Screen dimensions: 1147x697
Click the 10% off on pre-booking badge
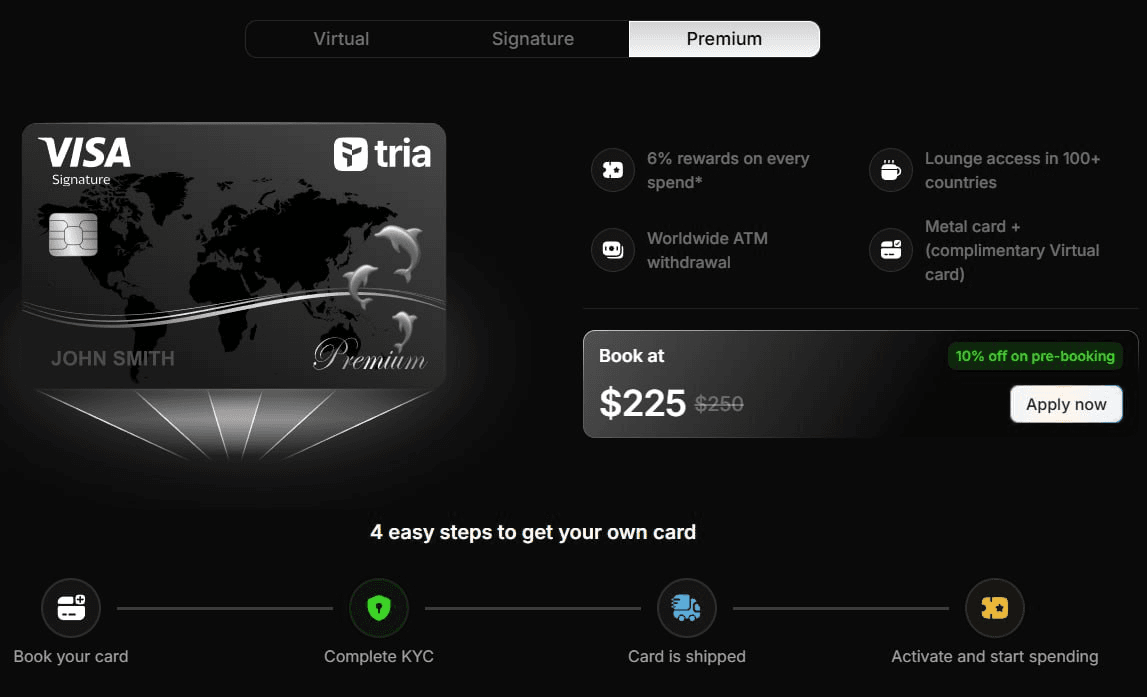pyautogui.click(x=1035, y=356)
